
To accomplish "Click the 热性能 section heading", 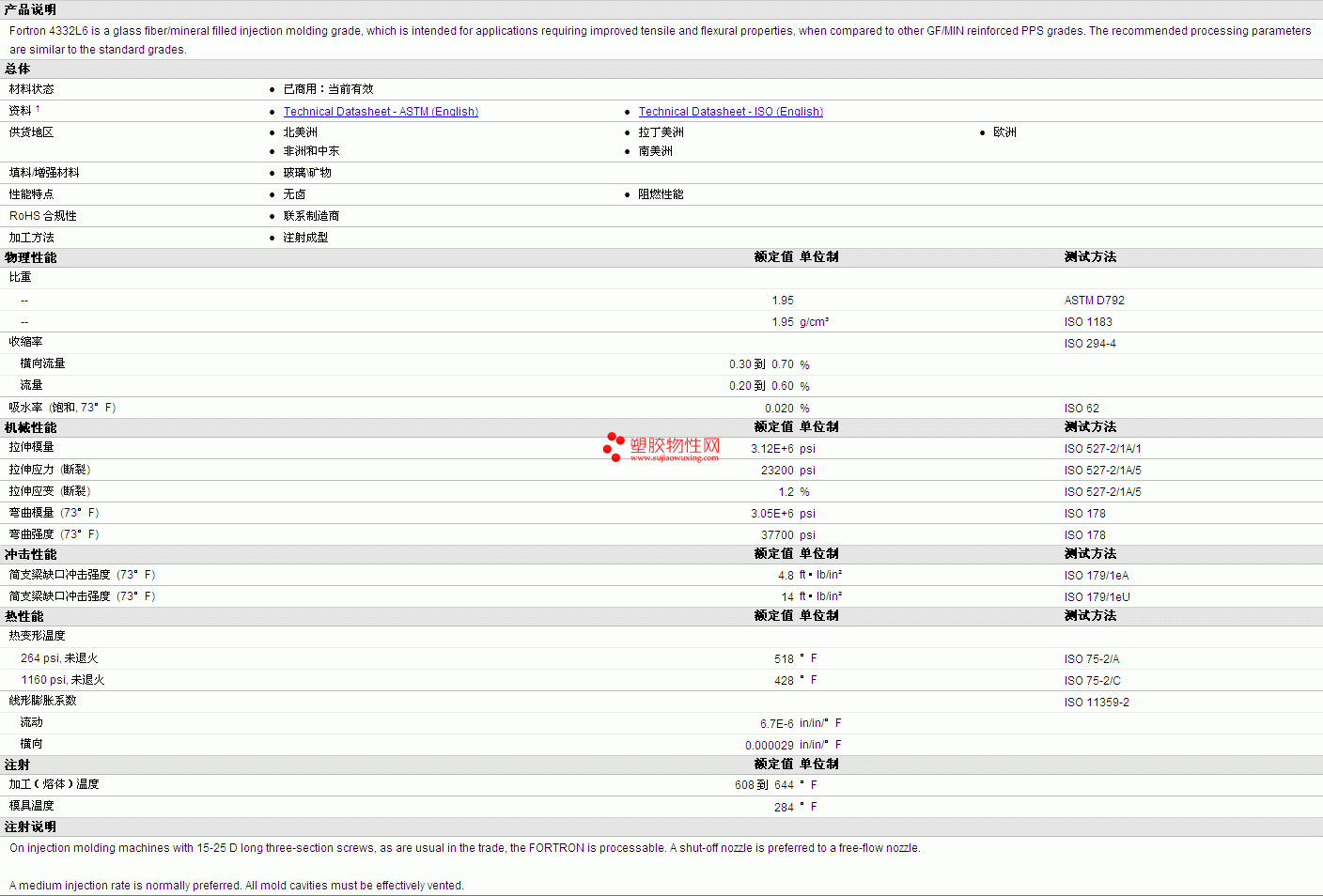I will click(x=24, y=616).
